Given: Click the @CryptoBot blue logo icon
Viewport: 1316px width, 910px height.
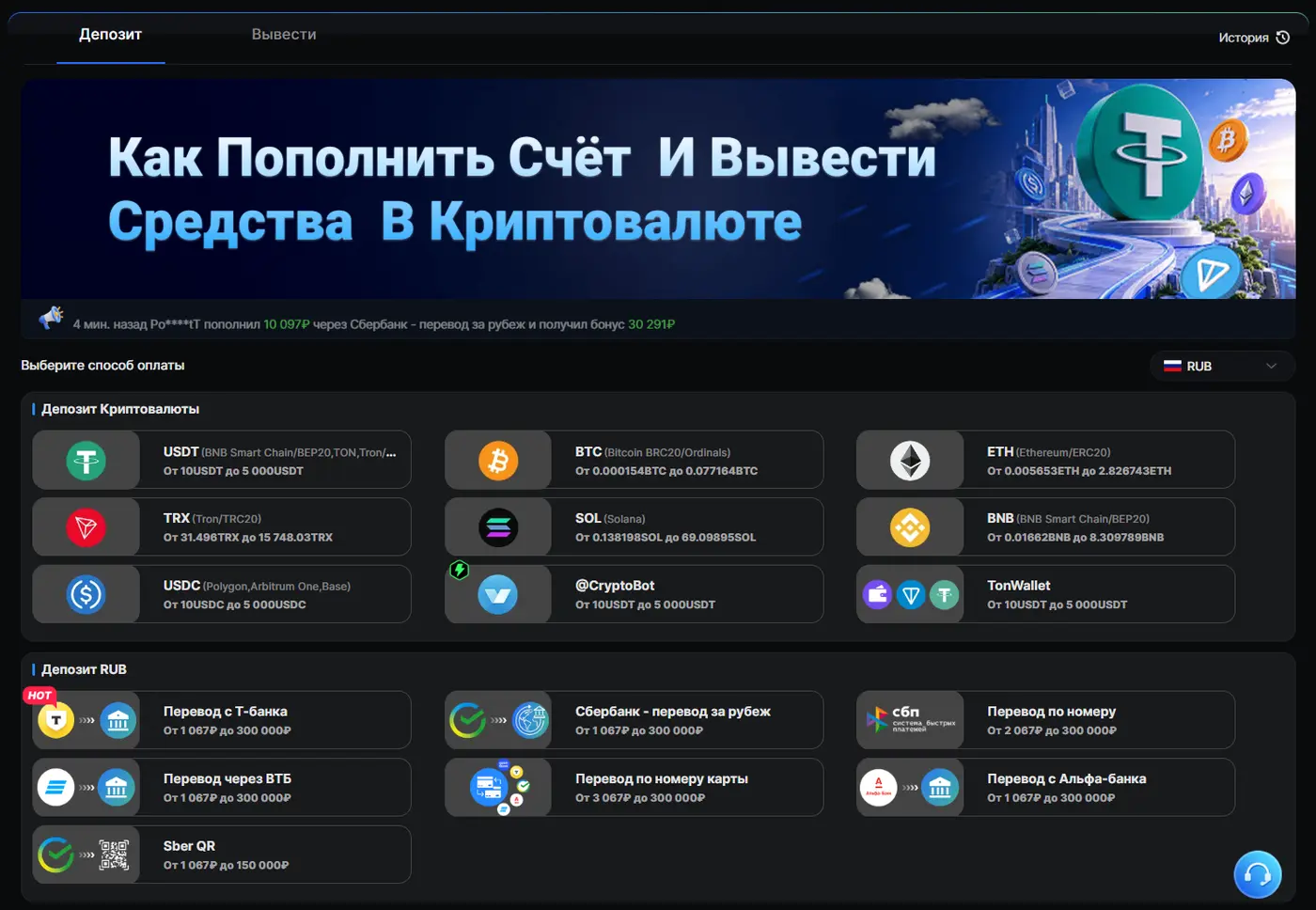Looking at the screenshot, I should pyautogui.click(x=498, y=594).
